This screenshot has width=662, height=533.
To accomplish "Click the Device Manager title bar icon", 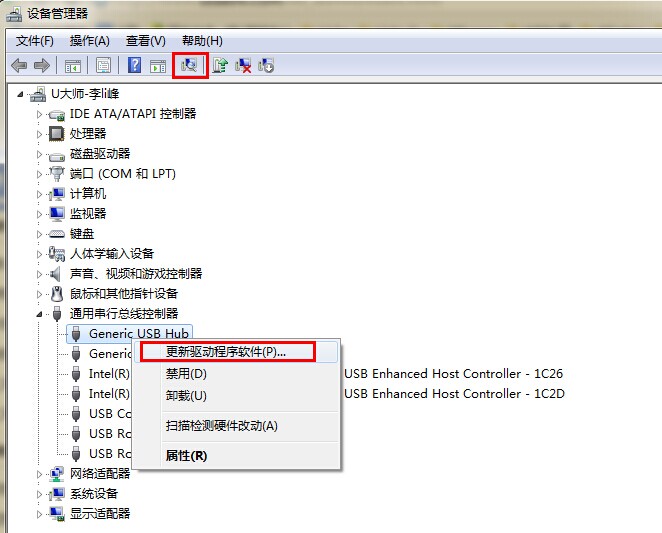I will (14, 14).
